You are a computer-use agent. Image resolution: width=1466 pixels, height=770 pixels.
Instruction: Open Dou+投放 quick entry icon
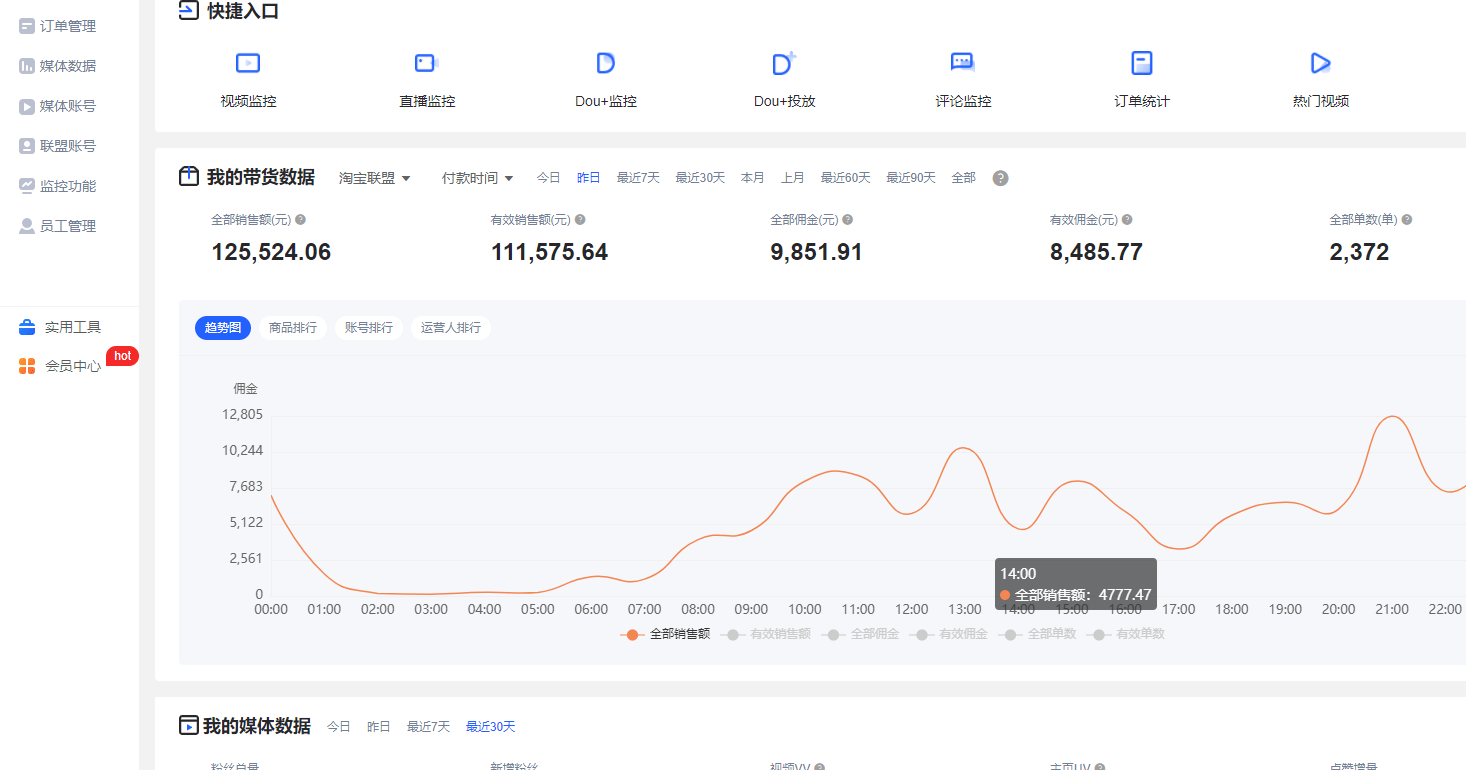tap(784, 64)
